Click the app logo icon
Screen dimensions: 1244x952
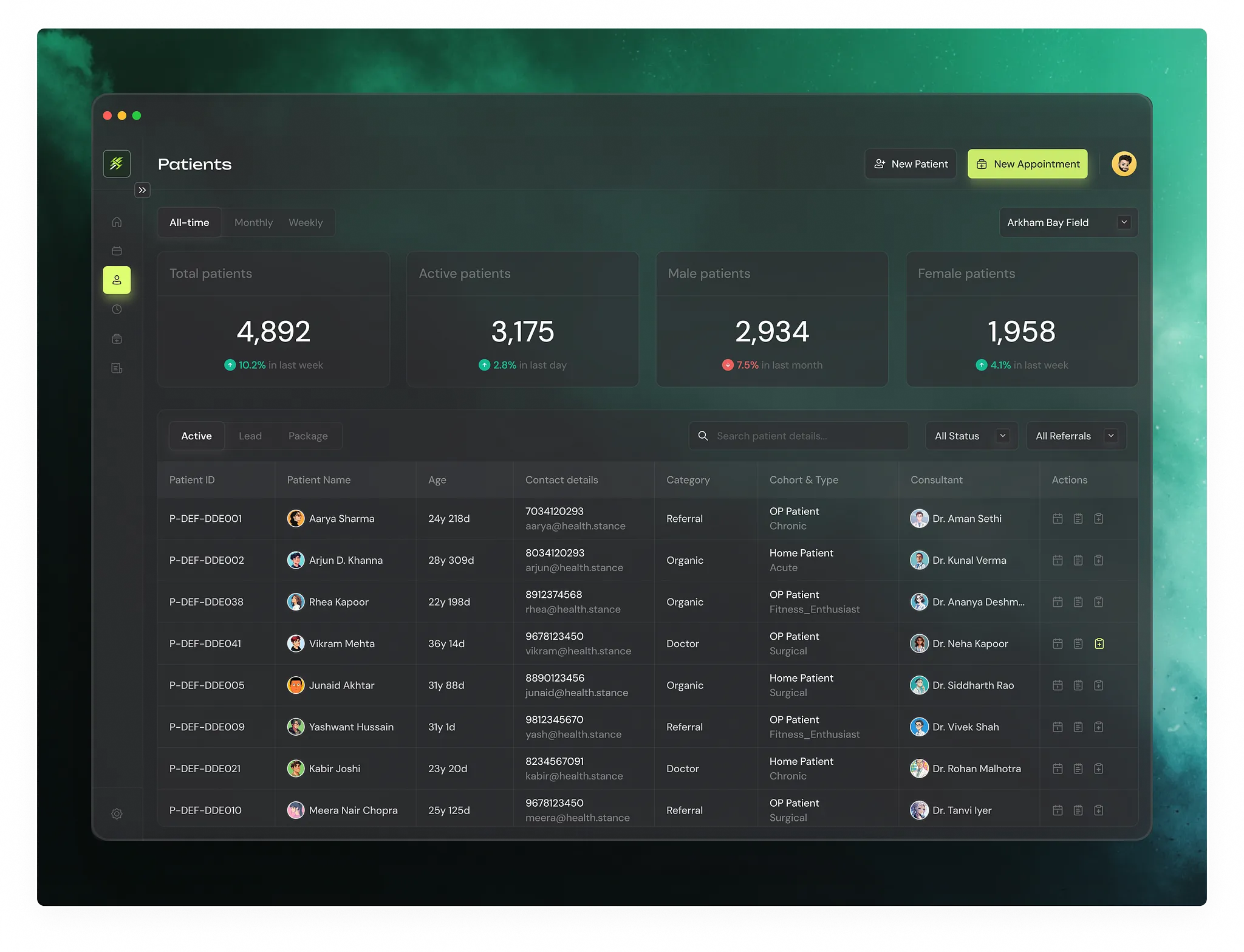pyautogui.click(x=117, y=163)
